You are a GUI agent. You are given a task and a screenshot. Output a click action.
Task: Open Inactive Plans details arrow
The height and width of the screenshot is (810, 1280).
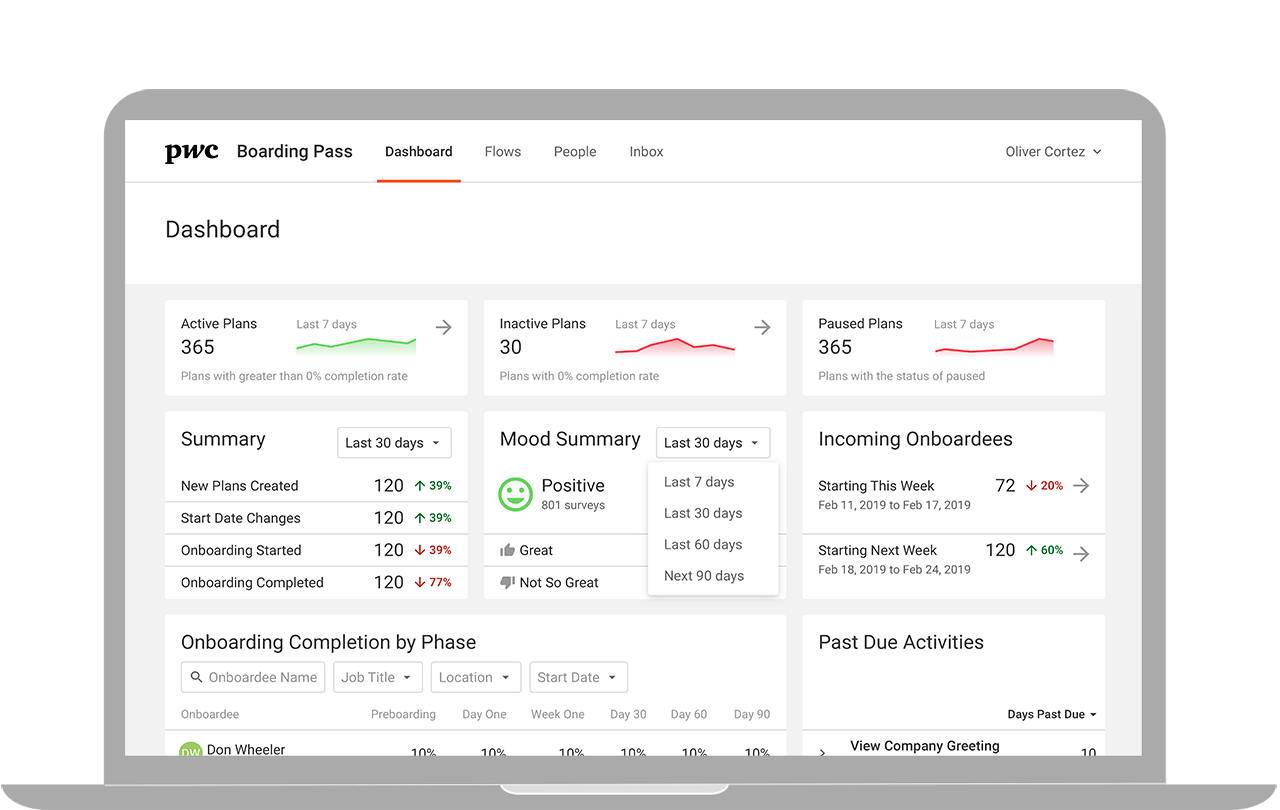762,327
